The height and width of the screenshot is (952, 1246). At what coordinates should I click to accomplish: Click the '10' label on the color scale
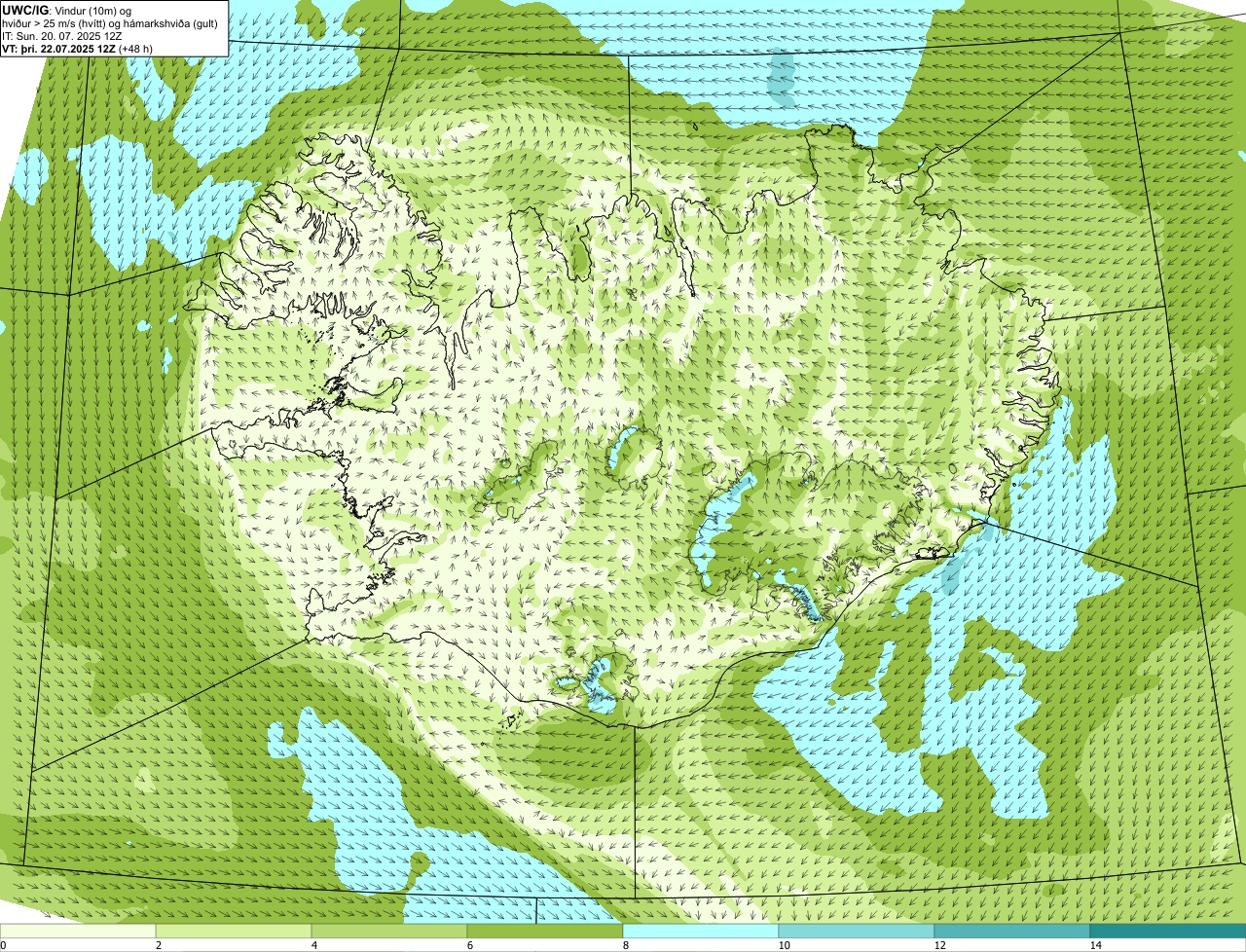coord(784,944)
